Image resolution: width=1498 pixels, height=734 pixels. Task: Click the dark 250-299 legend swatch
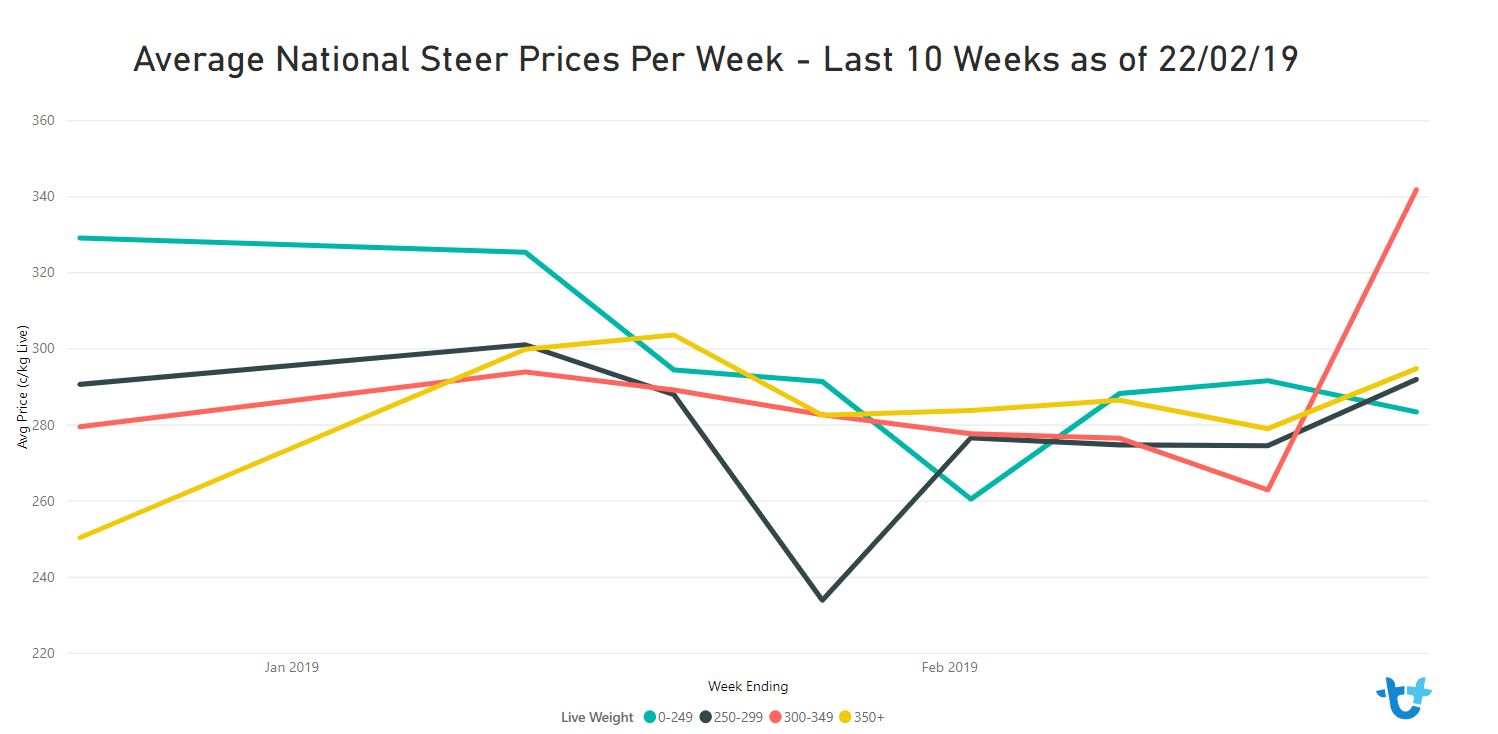705,717
